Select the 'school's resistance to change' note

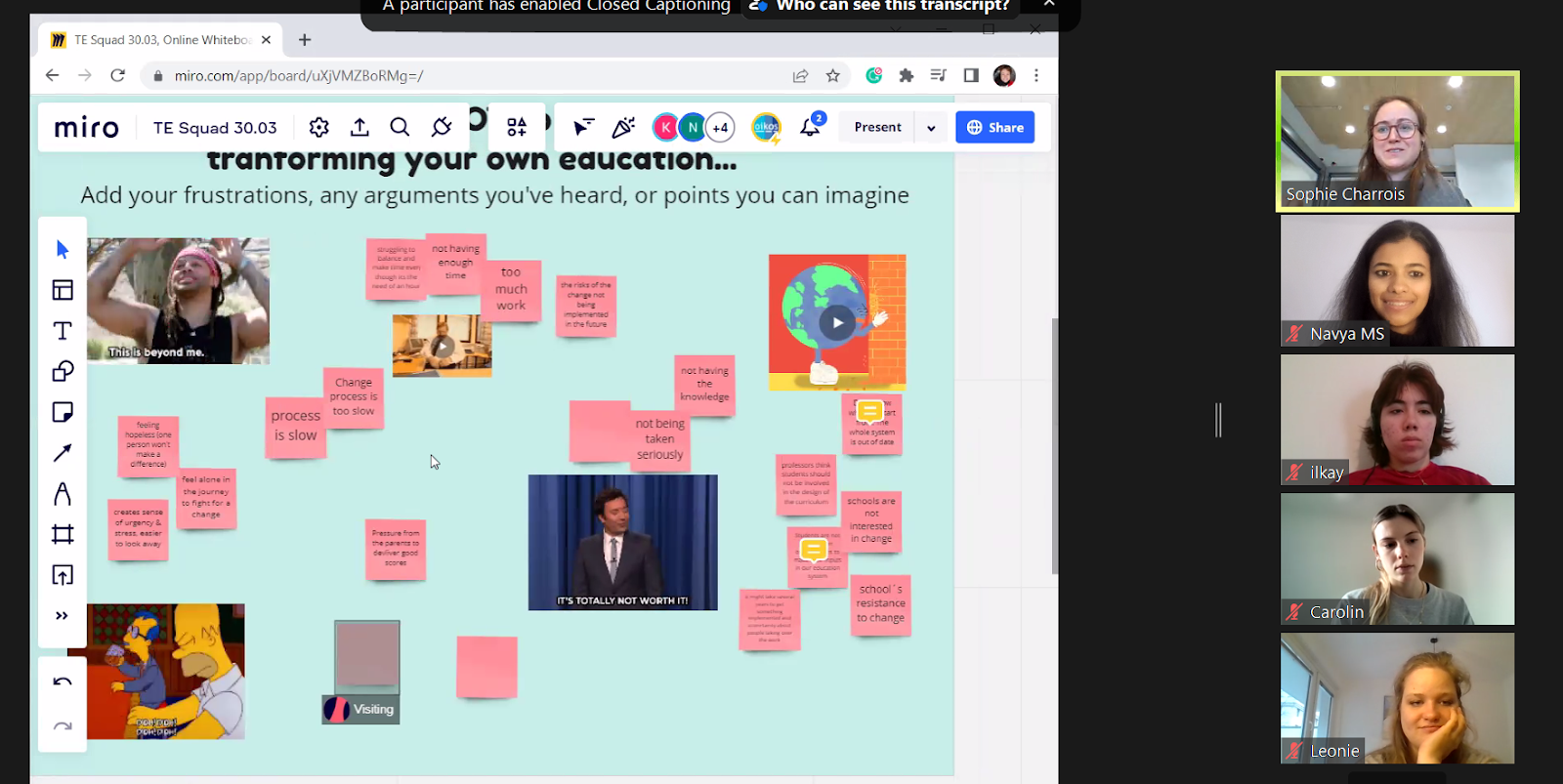pos(880,603)
